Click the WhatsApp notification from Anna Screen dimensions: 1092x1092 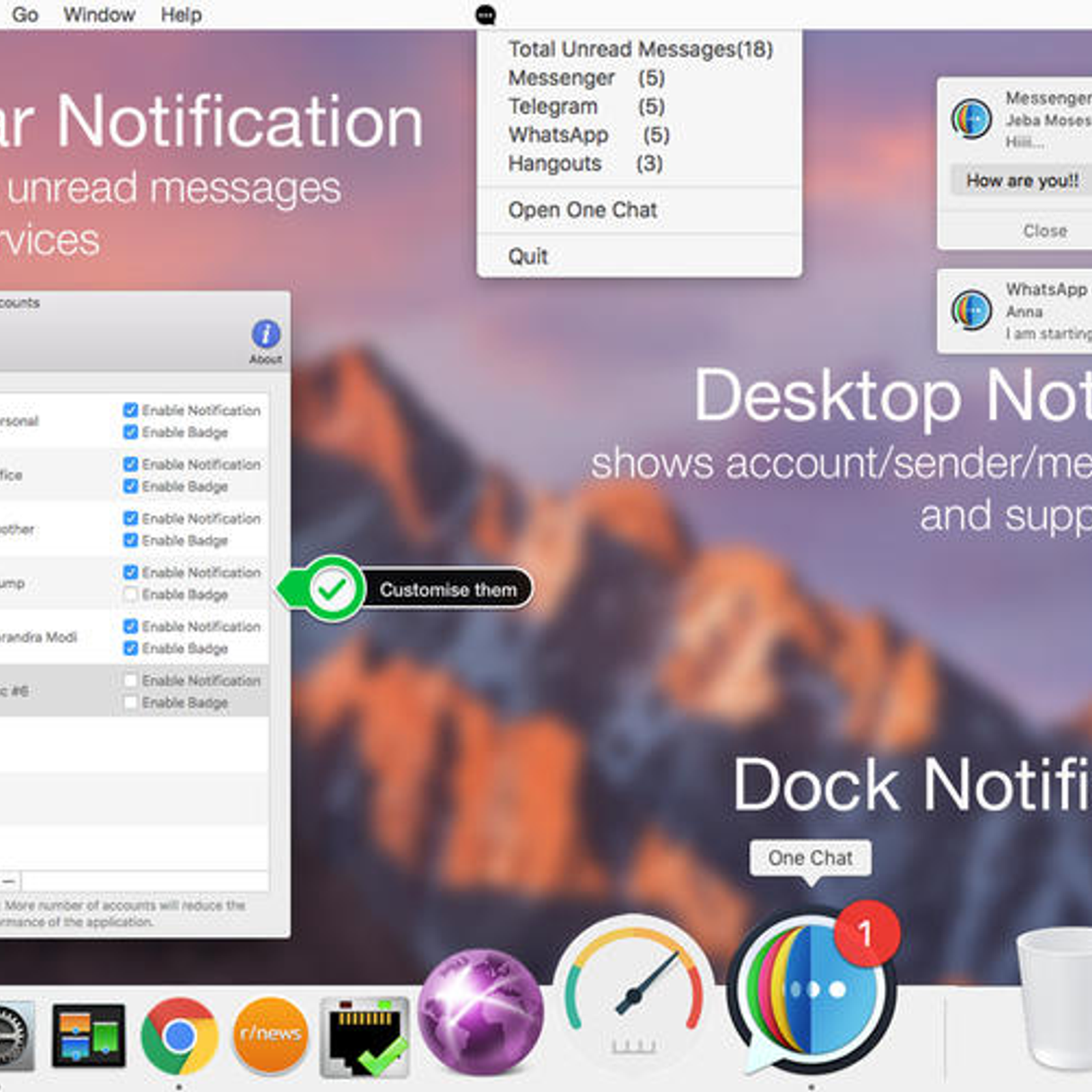tap(1015, 311)
